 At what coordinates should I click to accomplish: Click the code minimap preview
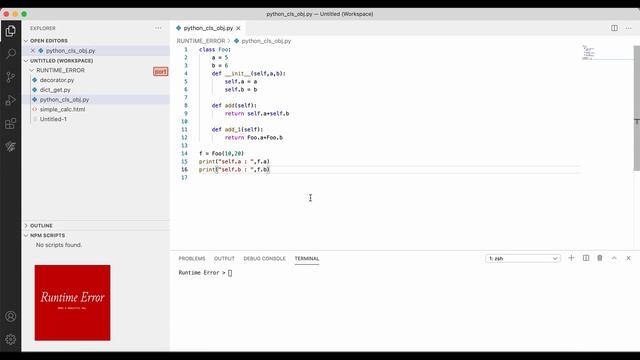(x=589, y=53)
